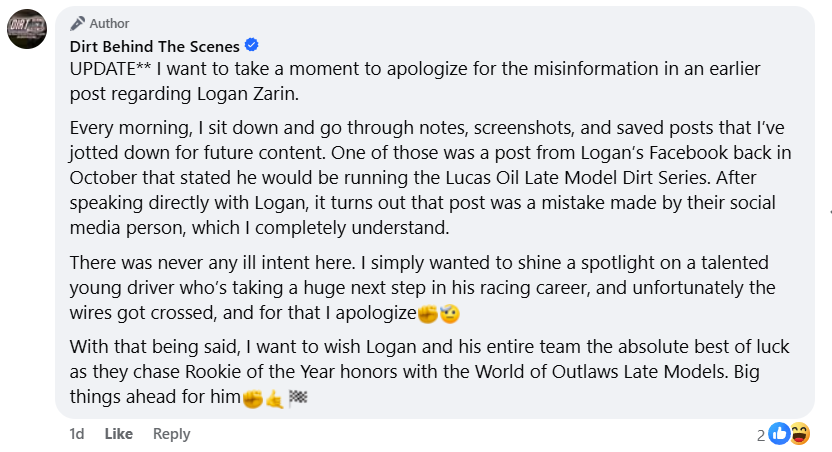The height and width of the screenshot is (452, 832).
Task: Click the pencil Author badge icon
Action: coord(77,23)
